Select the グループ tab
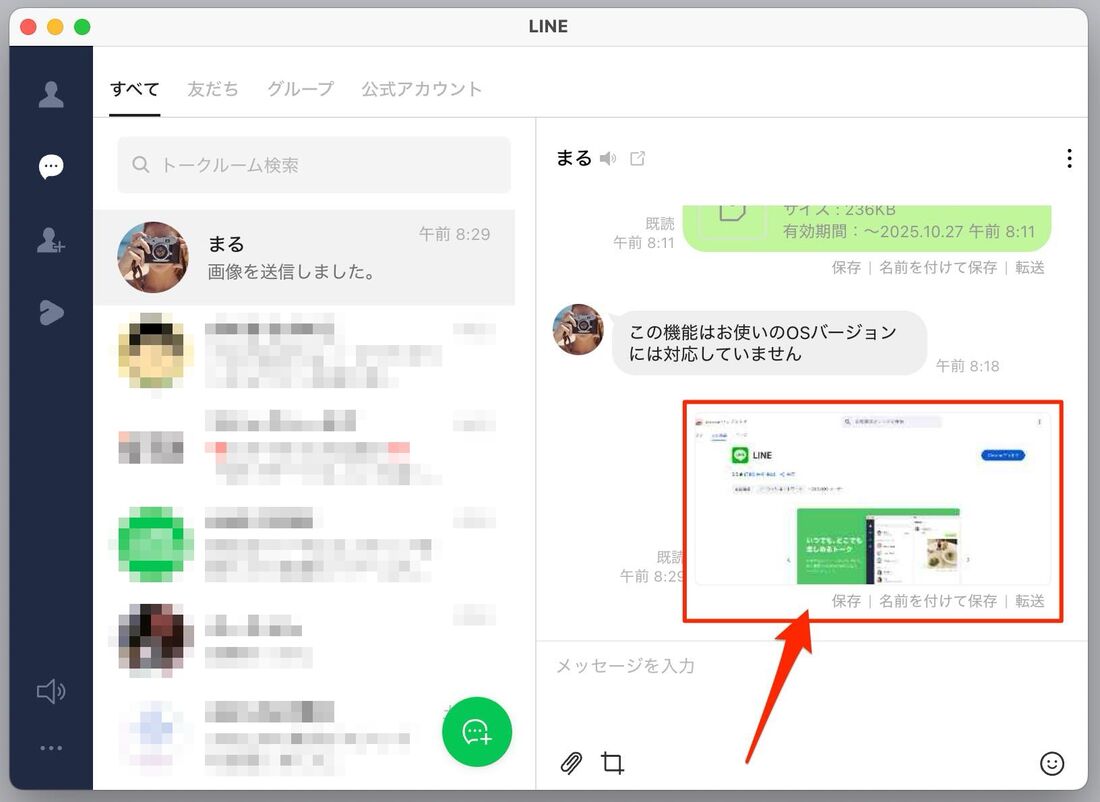This screenshot has width=1100, height=802. pyautogui.click(x=300, y=89)
